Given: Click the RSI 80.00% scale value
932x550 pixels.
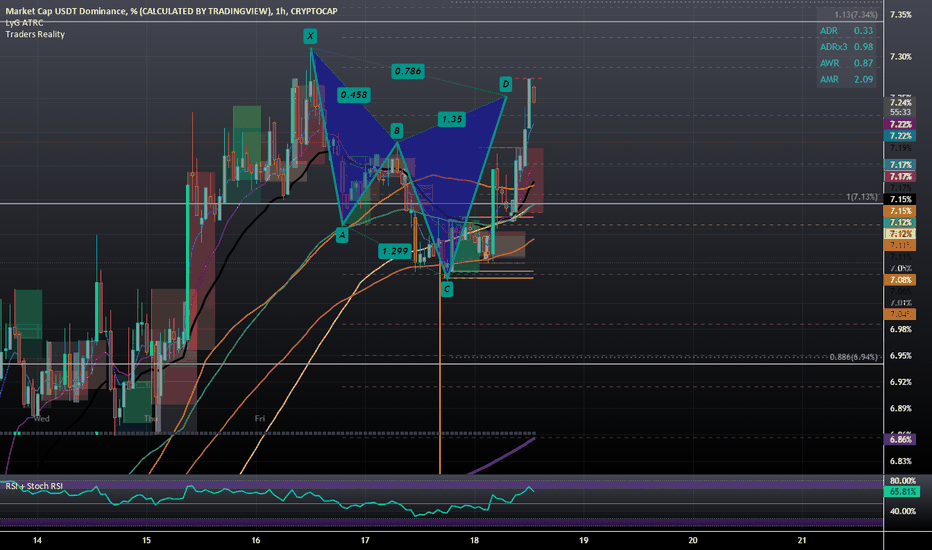Looking at the screenshot, I should pyautogui.click(x=902, y=480).
